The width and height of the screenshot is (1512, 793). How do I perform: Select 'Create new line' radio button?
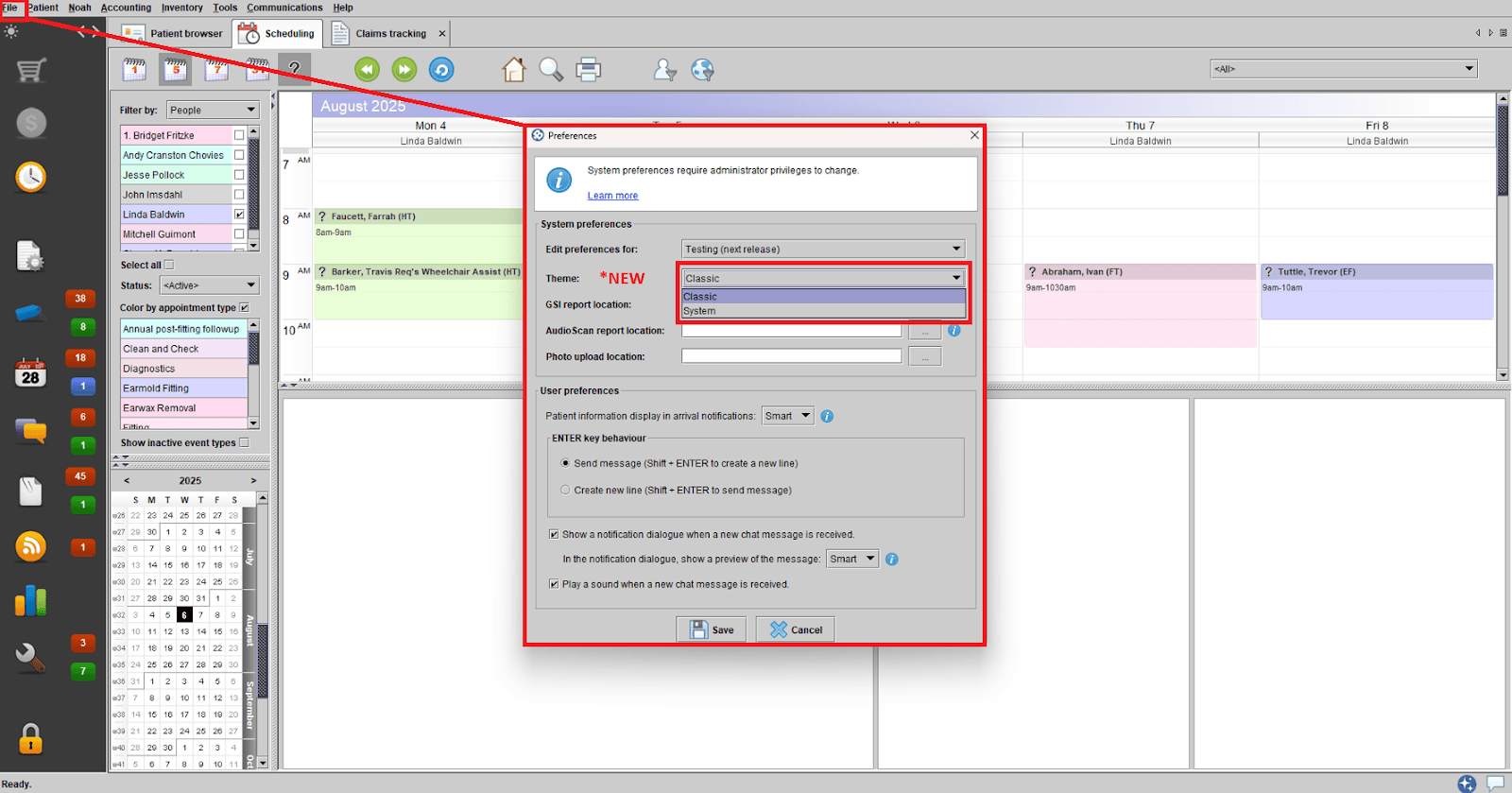tap(565, 491)
